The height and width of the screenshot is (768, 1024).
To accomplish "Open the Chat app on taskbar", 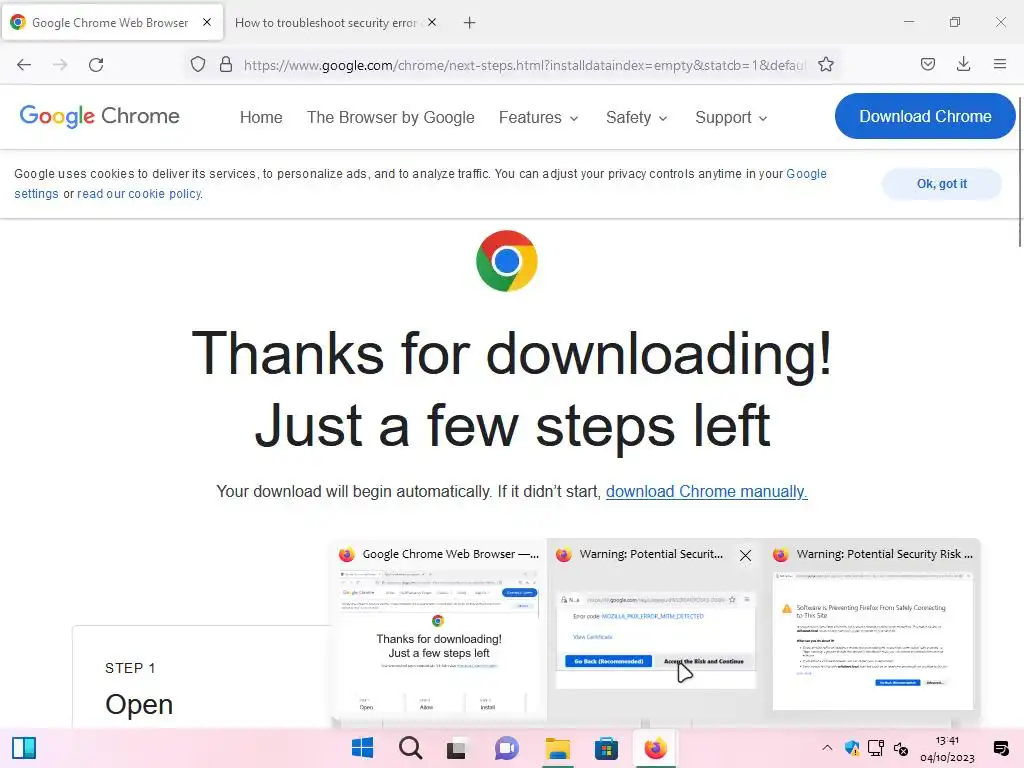I will pos(506,748).
